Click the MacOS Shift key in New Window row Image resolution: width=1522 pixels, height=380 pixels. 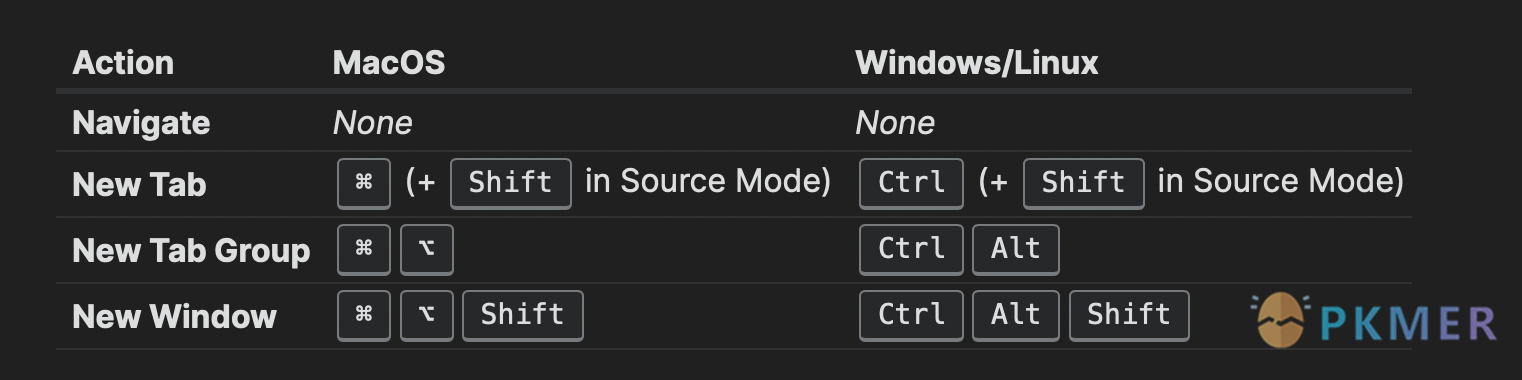pyautogui.click(x=522, y=315)
